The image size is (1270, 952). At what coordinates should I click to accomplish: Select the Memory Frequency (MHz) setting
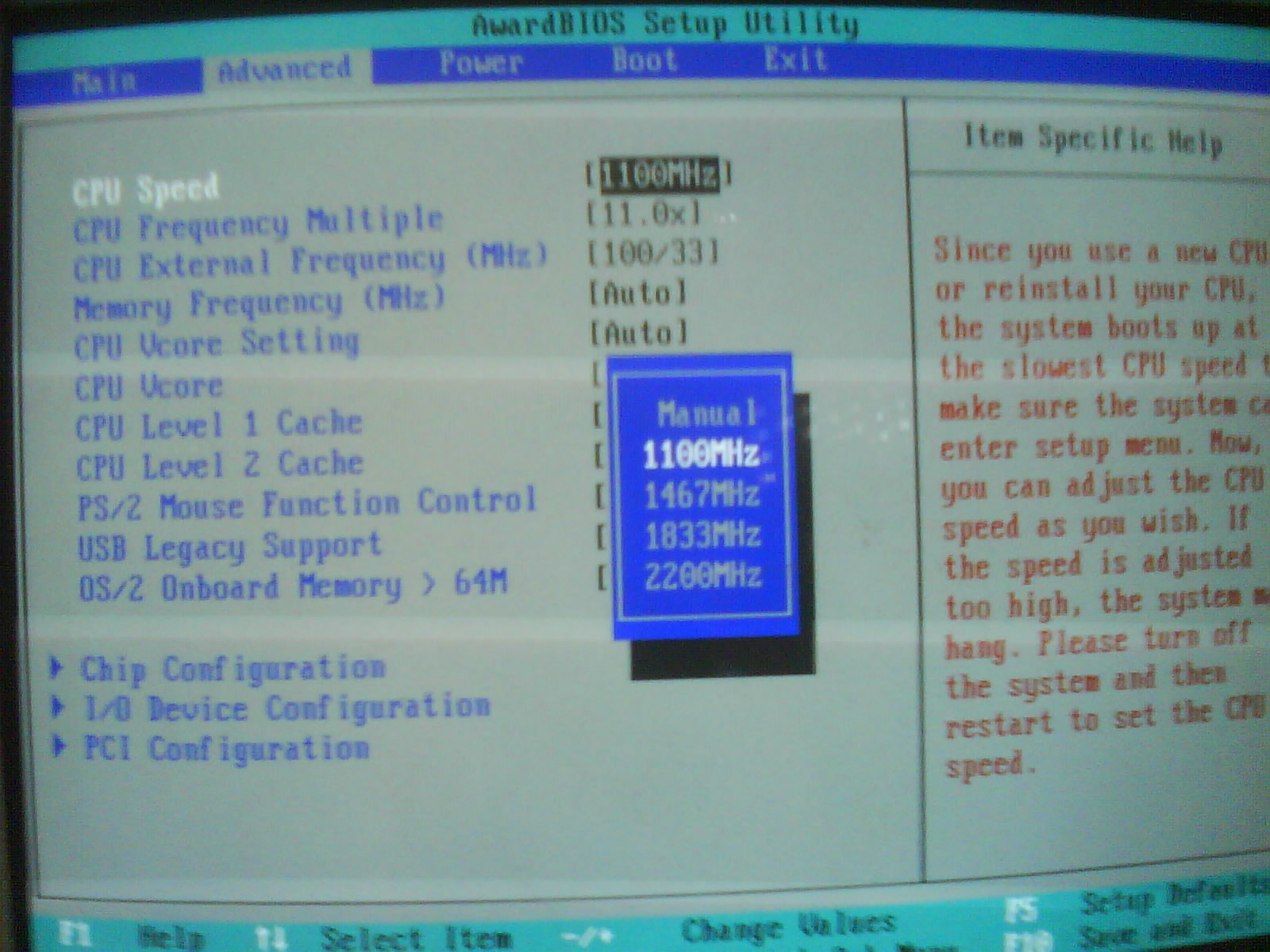click(x=260, y=304)
